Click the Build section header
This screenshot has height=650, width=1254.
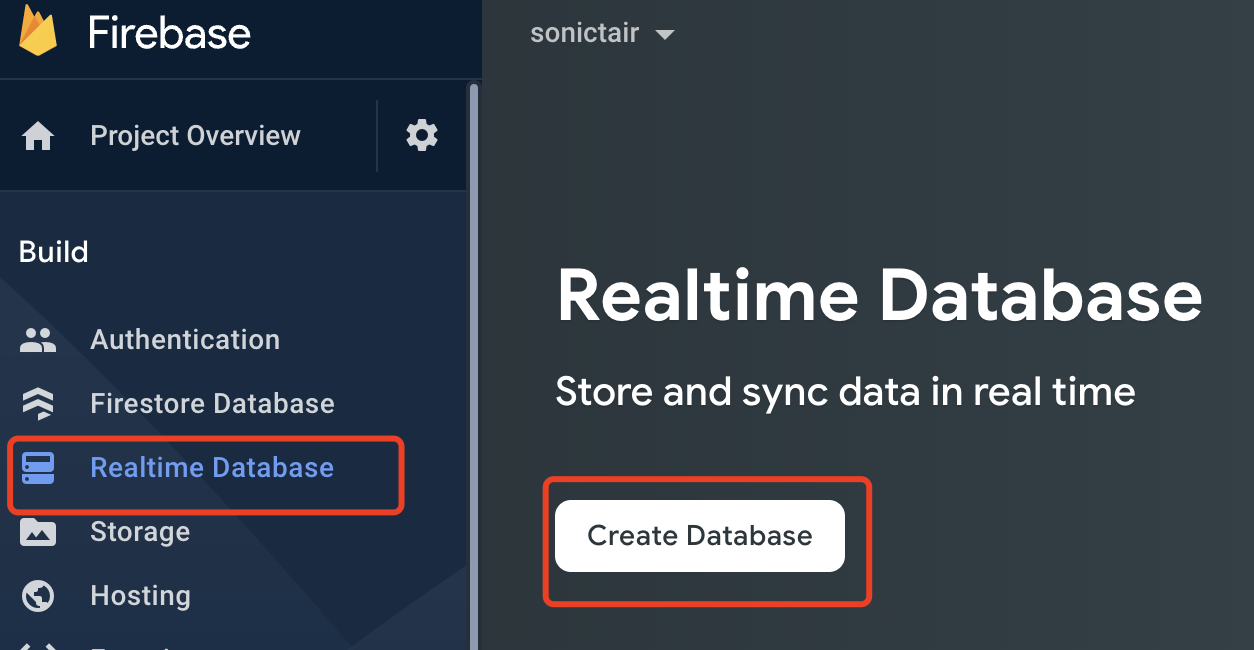pyautogui.click(x=54, y=252)
